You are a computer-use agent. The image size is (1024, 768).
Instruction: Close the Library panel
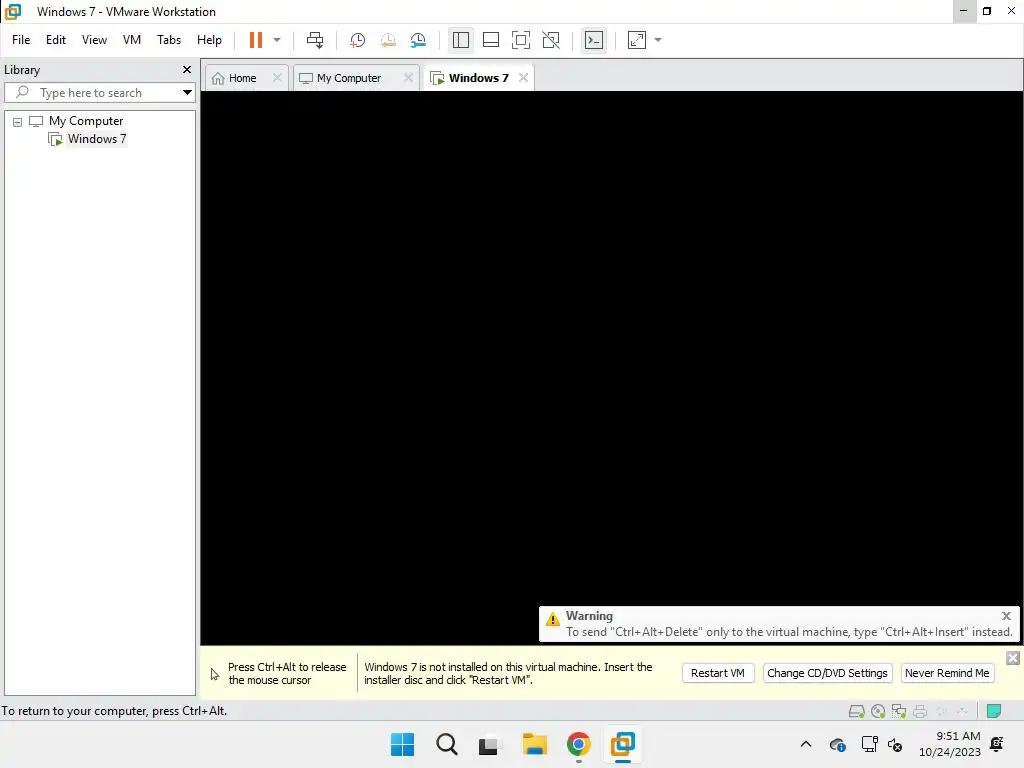(187, 69)
